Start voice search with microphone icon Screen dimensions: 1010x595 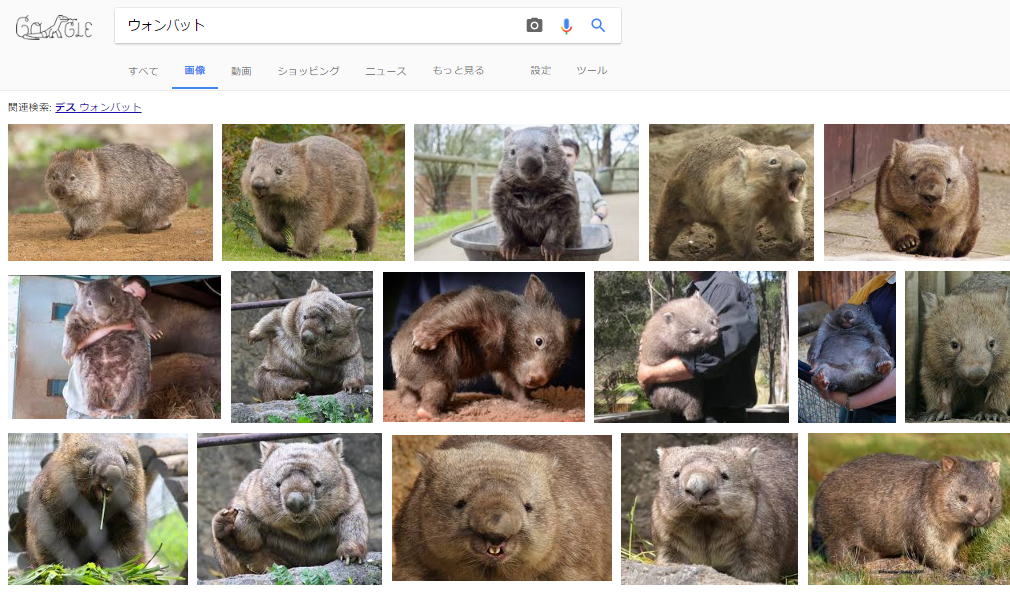click(566, 26)
